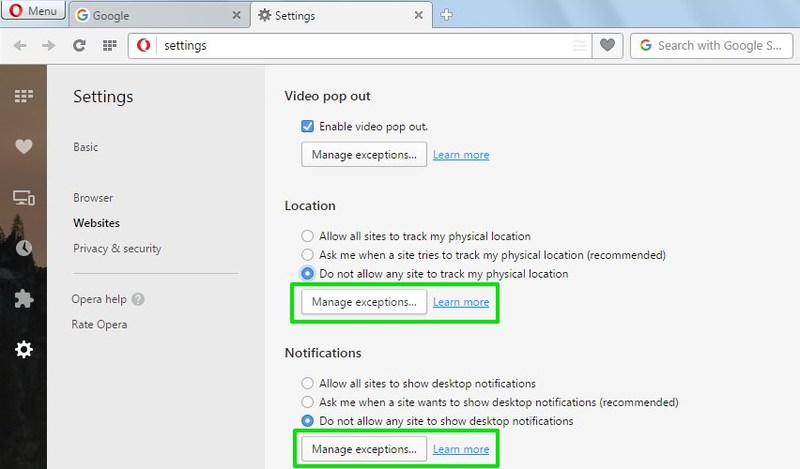
Task: Open synced devices tabs in sidebar
Action: click(23, 198)
